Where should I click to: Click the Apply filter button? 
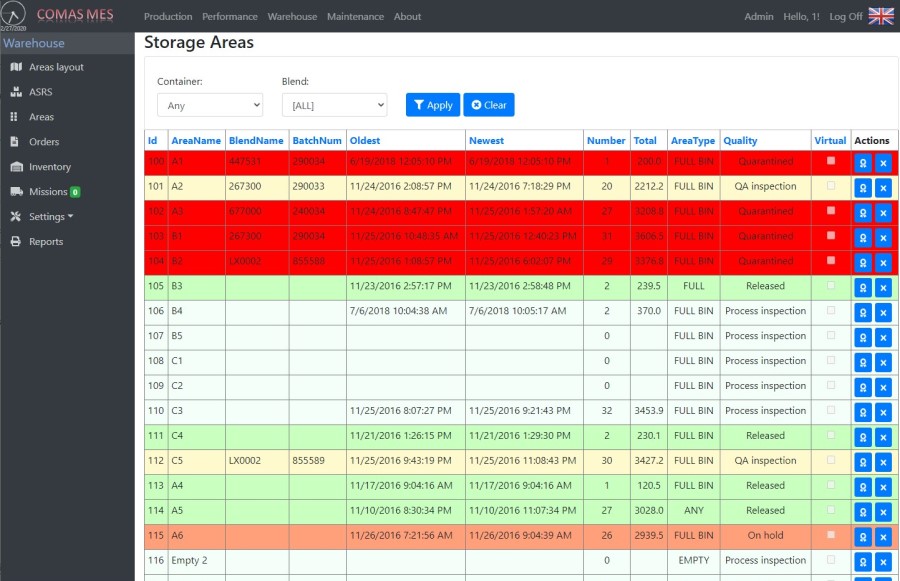(x=432, y=105)
